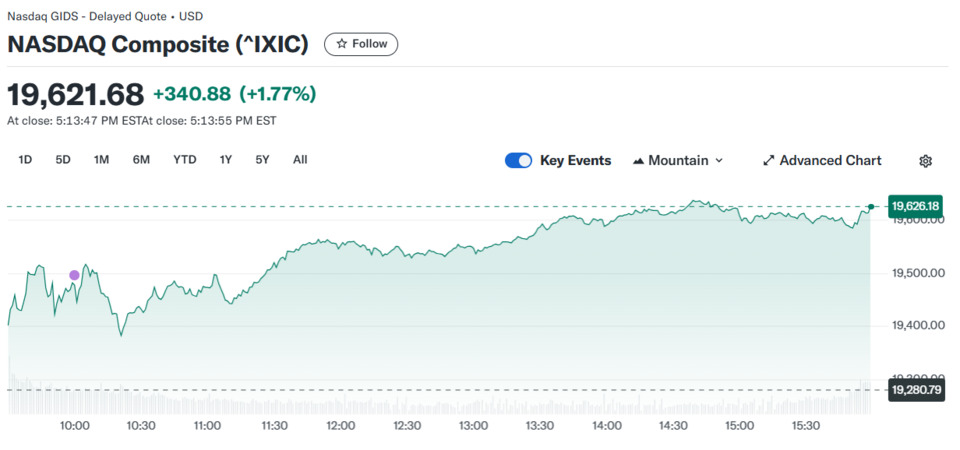Click the 19,400.00 axis label
Screen dimensions: 960x450
pyautogui.click(x=918, y=325)
